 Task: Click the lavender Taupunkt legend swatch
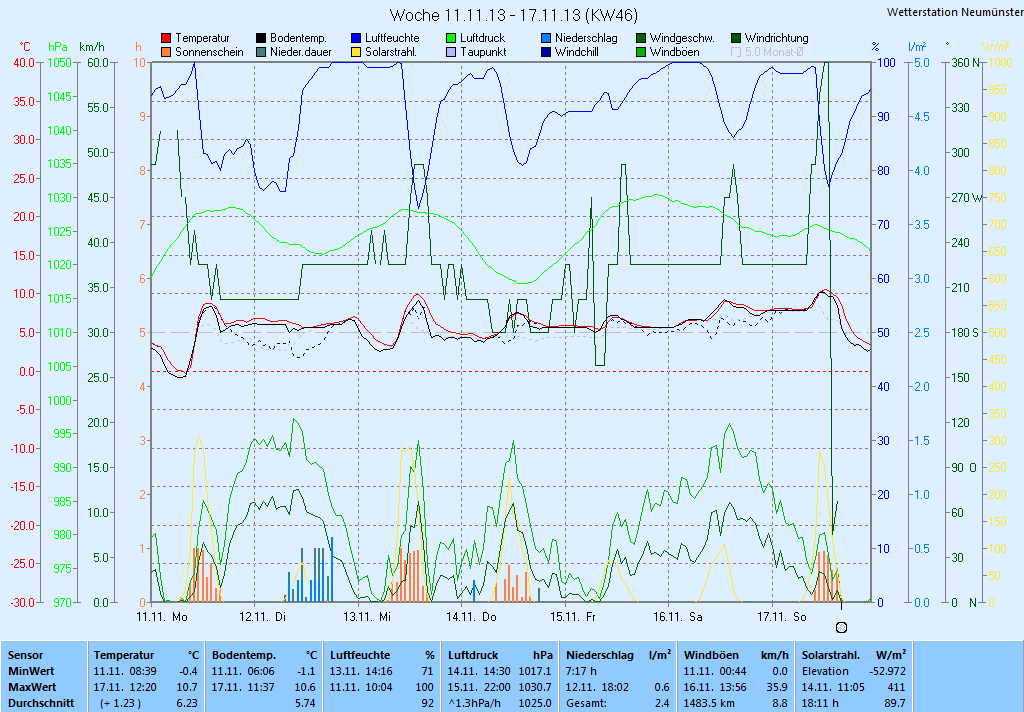451,52
